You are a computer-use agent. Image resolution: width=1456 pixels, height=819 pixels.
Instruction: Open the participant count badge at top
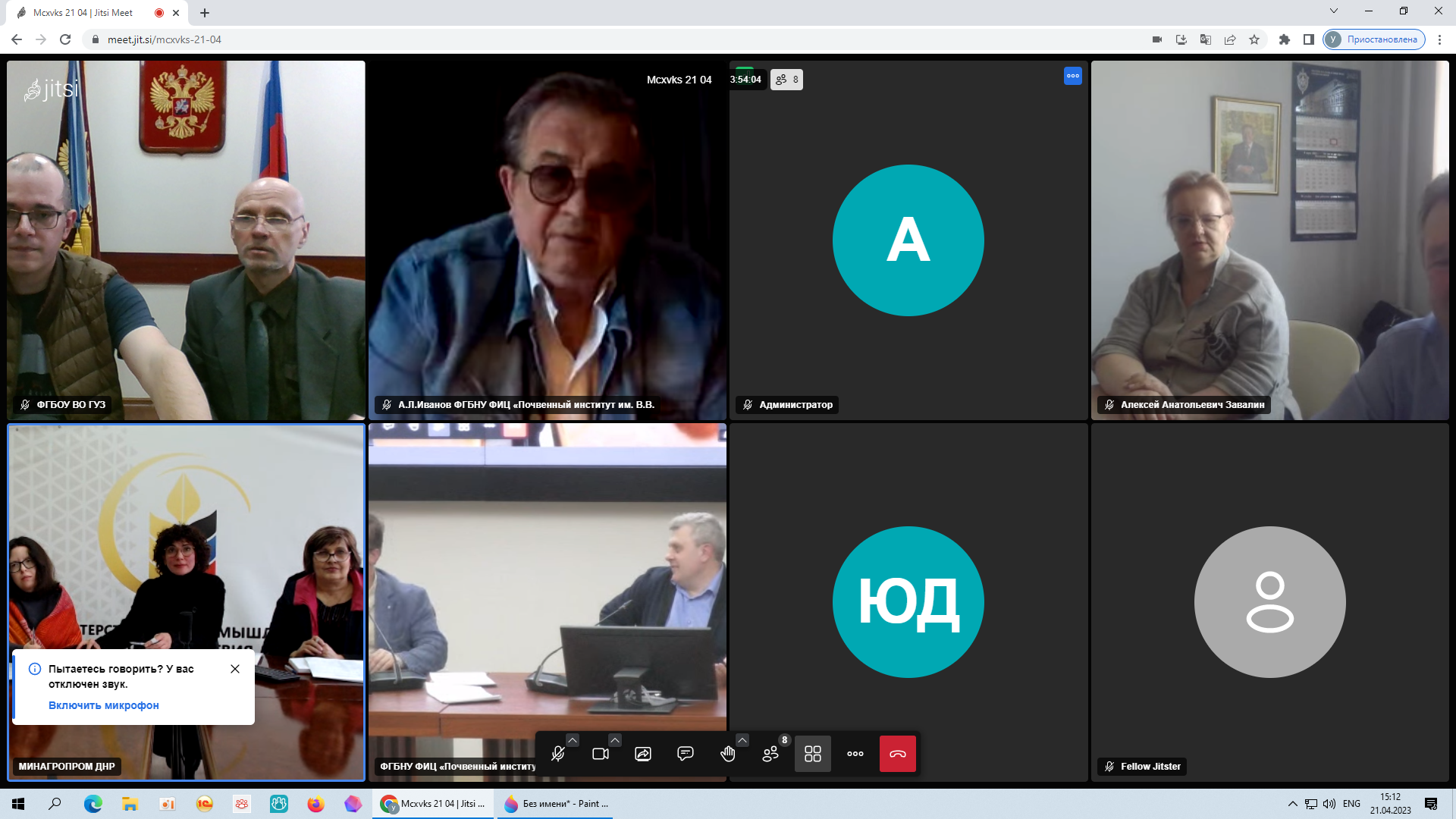click(x=786, y=80)
